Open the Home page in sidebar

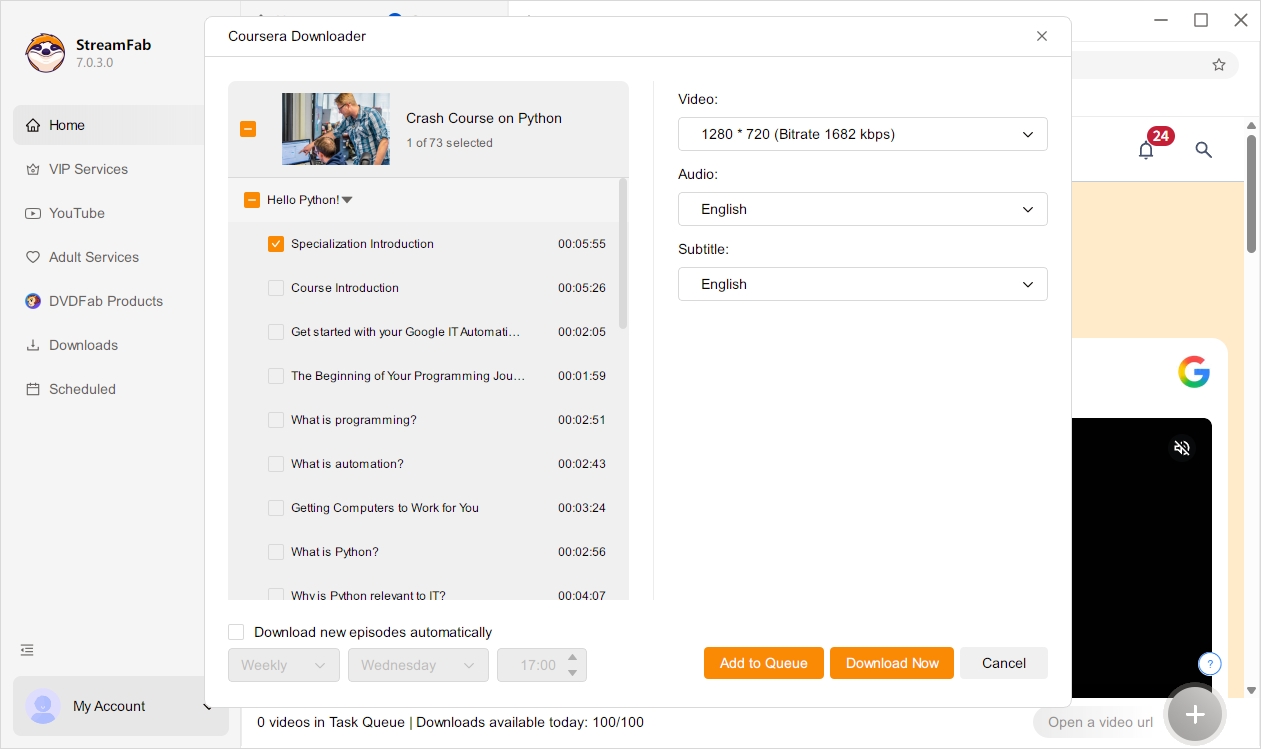[108, 125]
